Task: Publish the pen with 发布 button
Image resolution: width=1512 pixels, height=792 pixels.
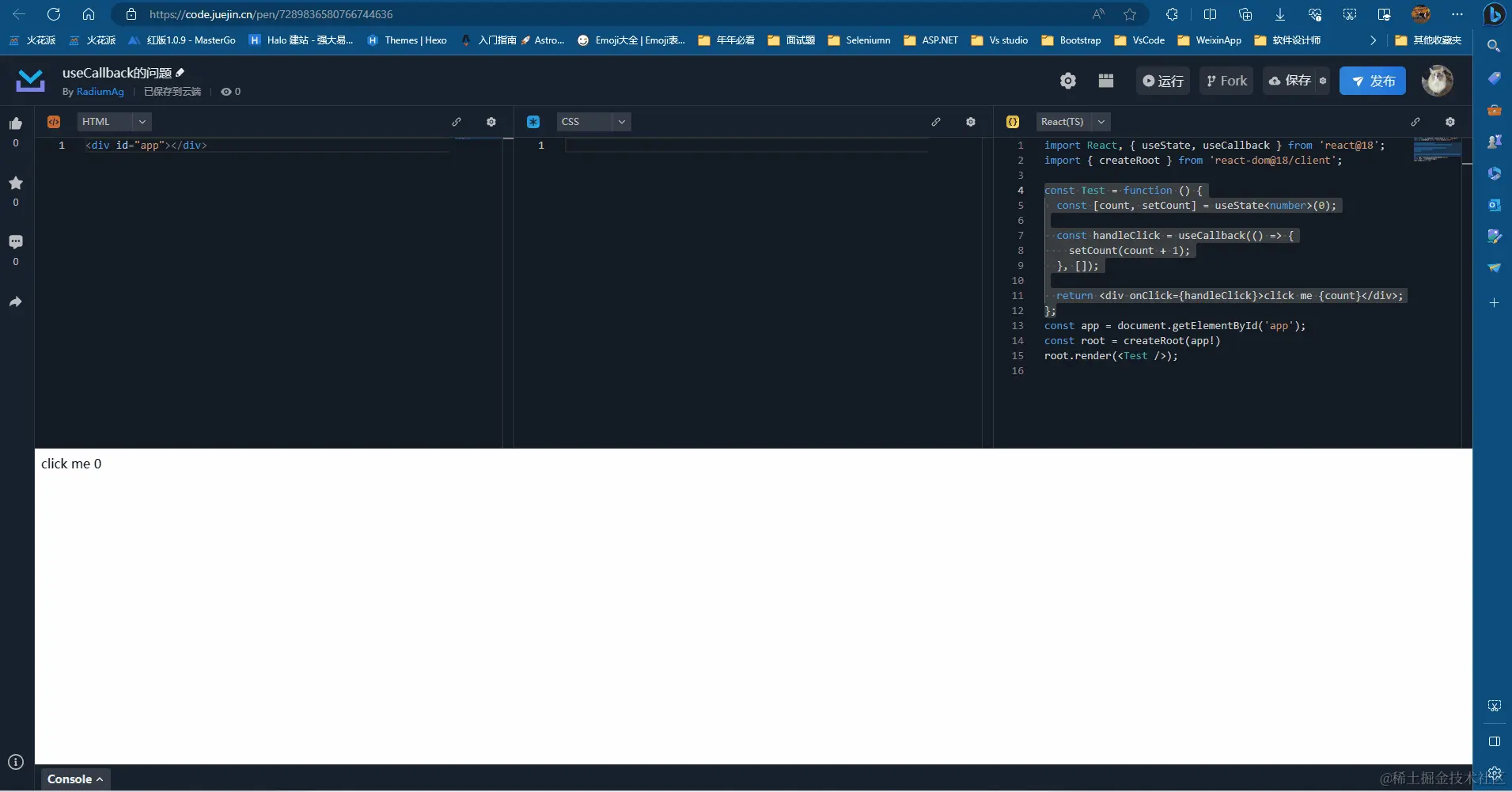Action: [1373, 81]
